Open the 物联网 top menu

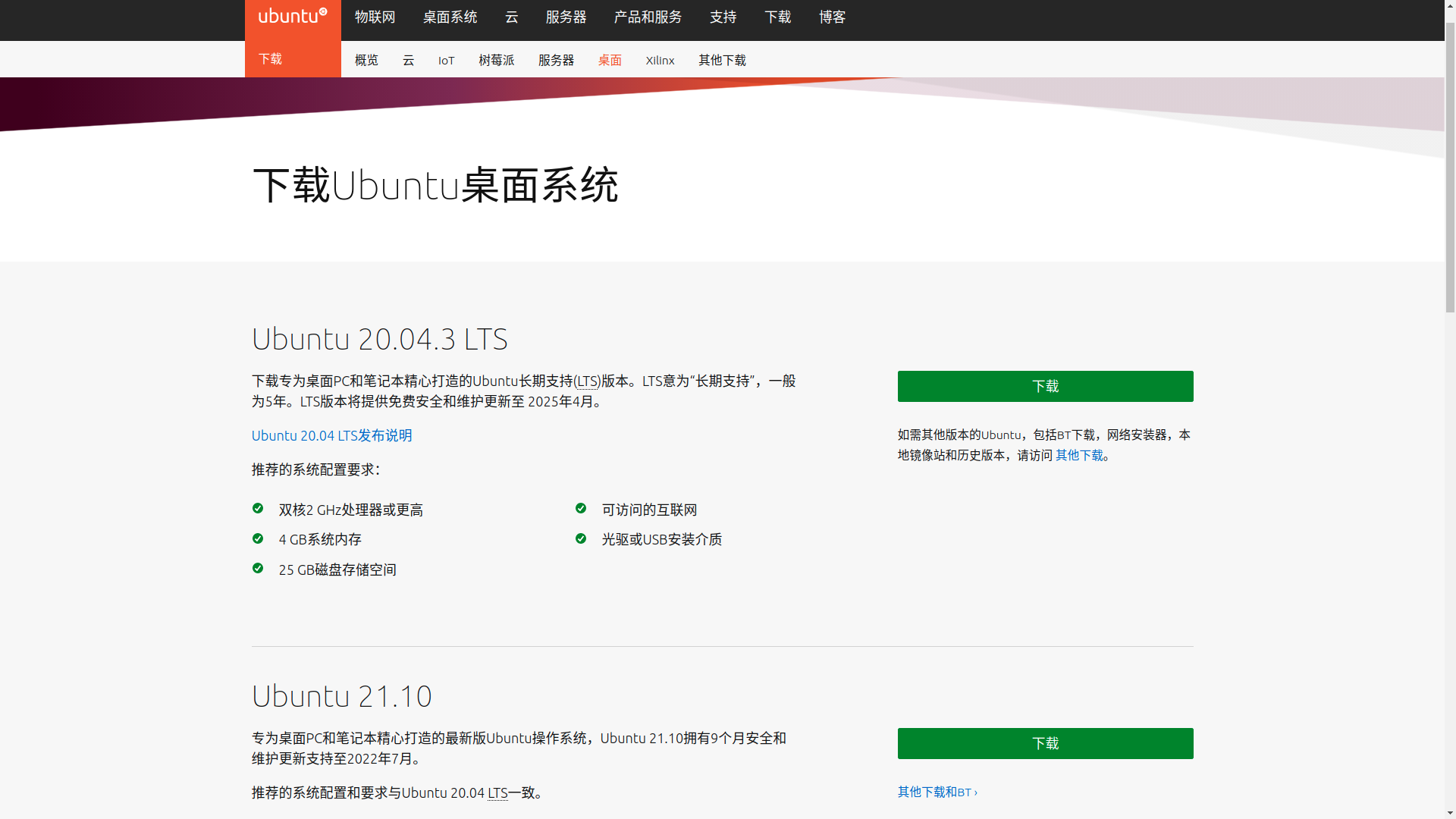(x=375, y=17)
